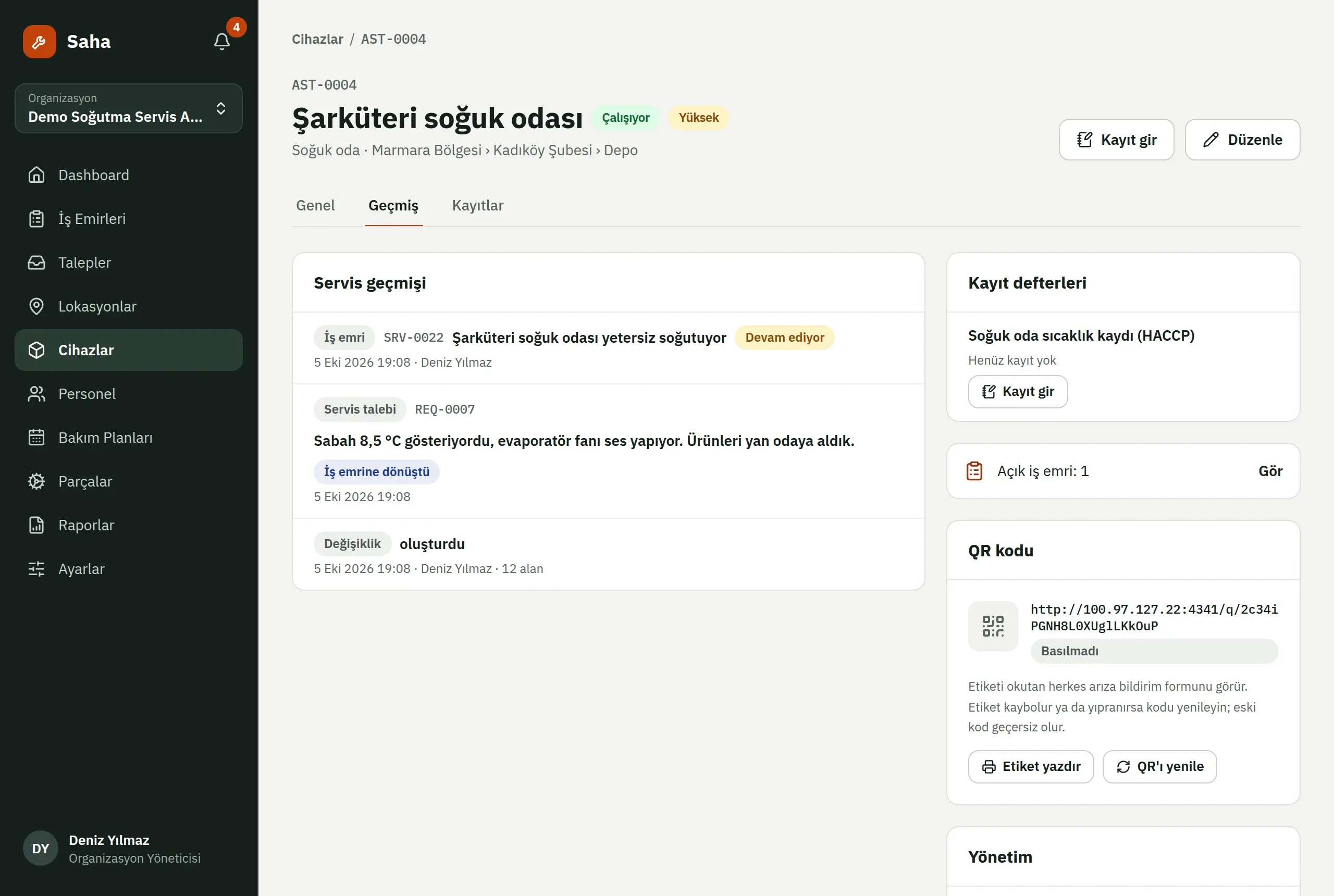Click the Değişiklik oluşturdu history entry

coord(609,554)
